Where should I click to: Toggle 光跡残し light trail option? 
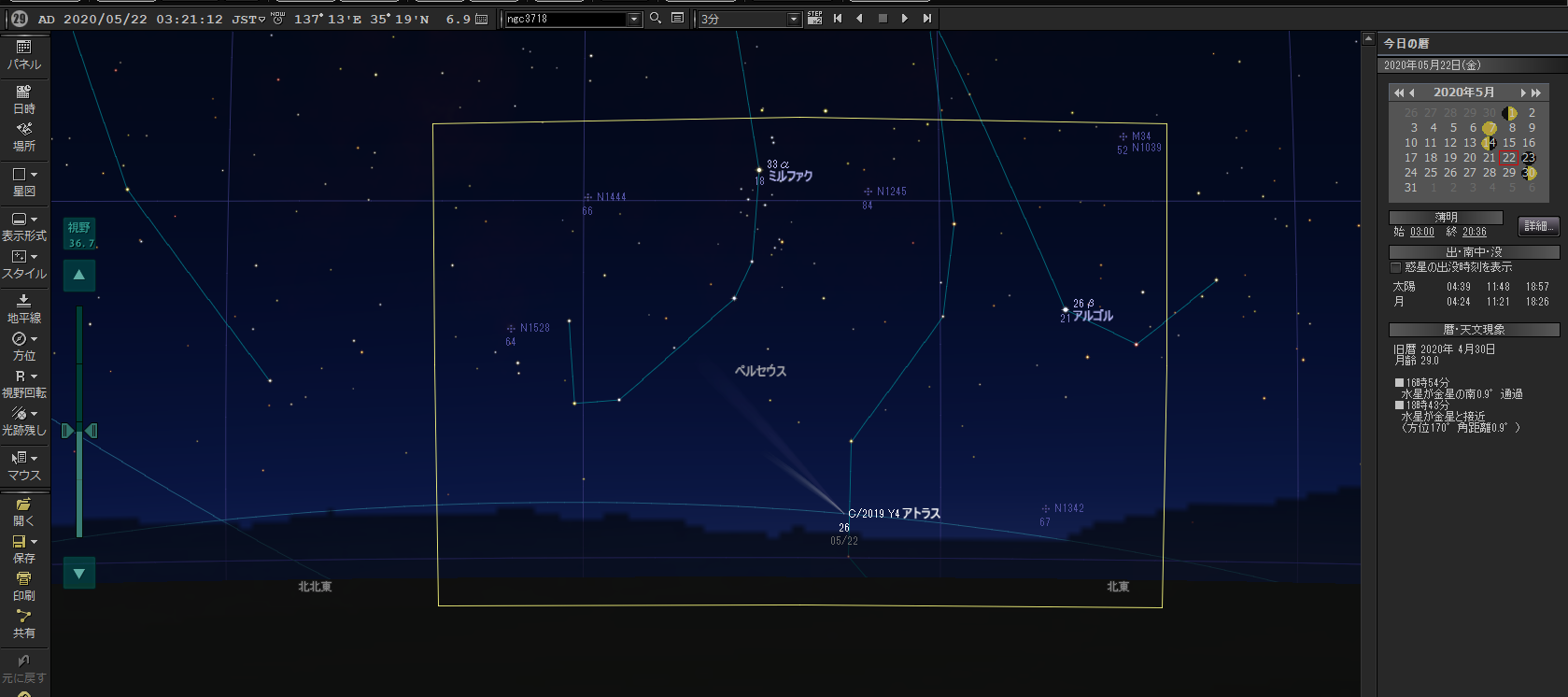tap(23, 421)
